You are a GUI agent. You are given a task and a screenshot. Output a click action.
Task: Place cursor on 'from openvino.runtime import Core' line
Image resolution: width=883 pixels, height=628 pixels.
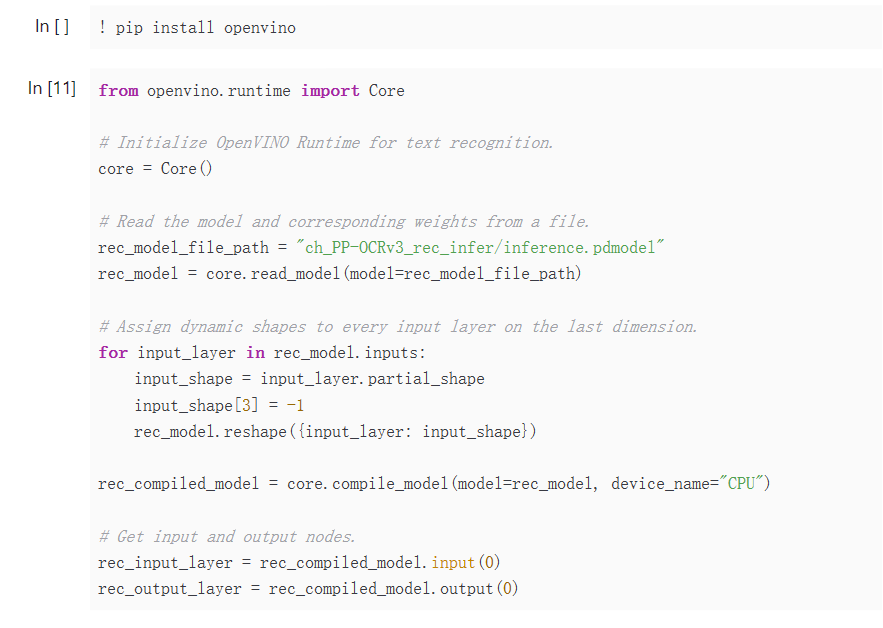point(251,91)
